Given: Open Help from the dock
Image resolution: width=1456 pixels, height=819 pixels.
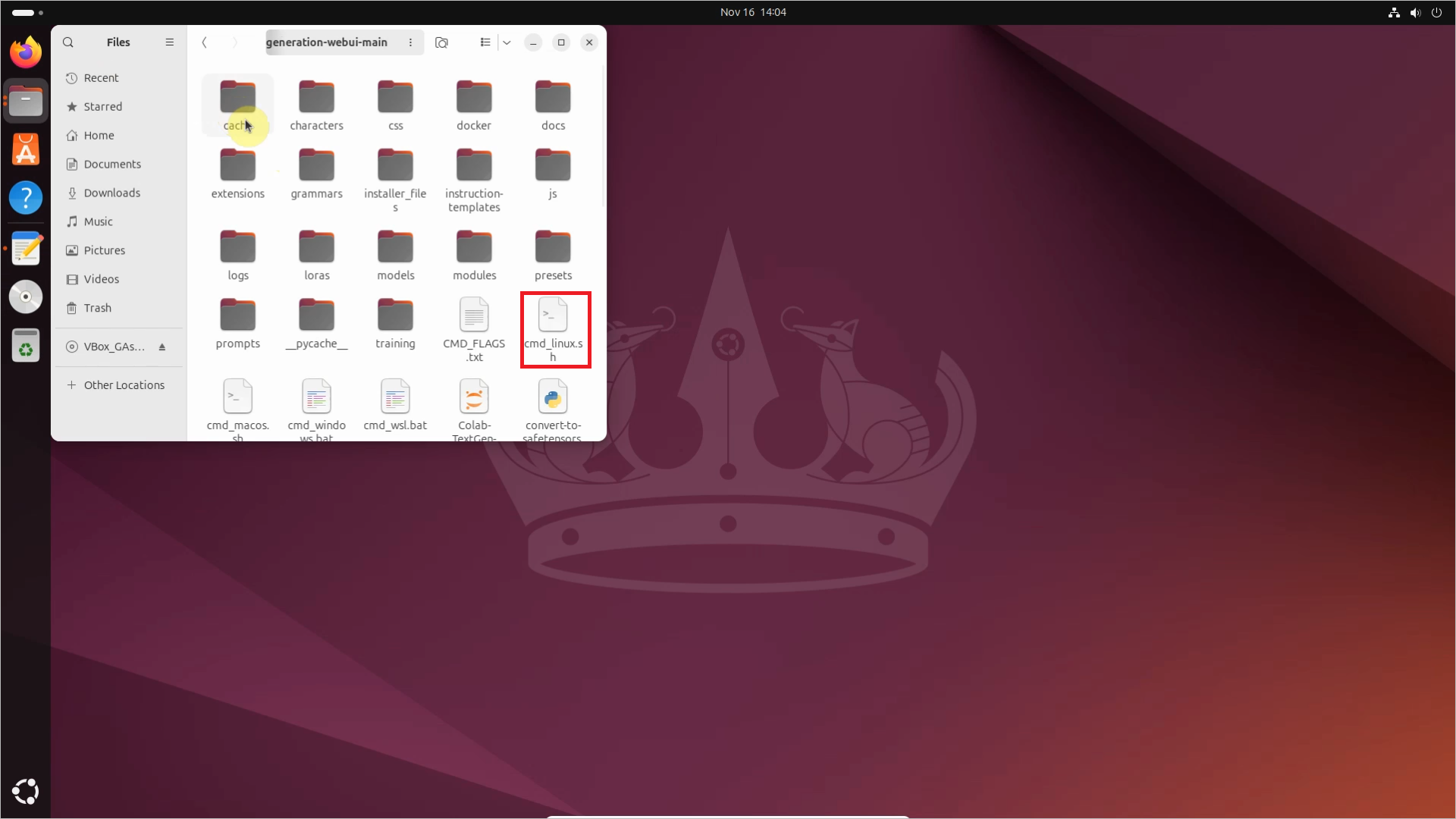Looking at the screenshot, I should [26, 198].
